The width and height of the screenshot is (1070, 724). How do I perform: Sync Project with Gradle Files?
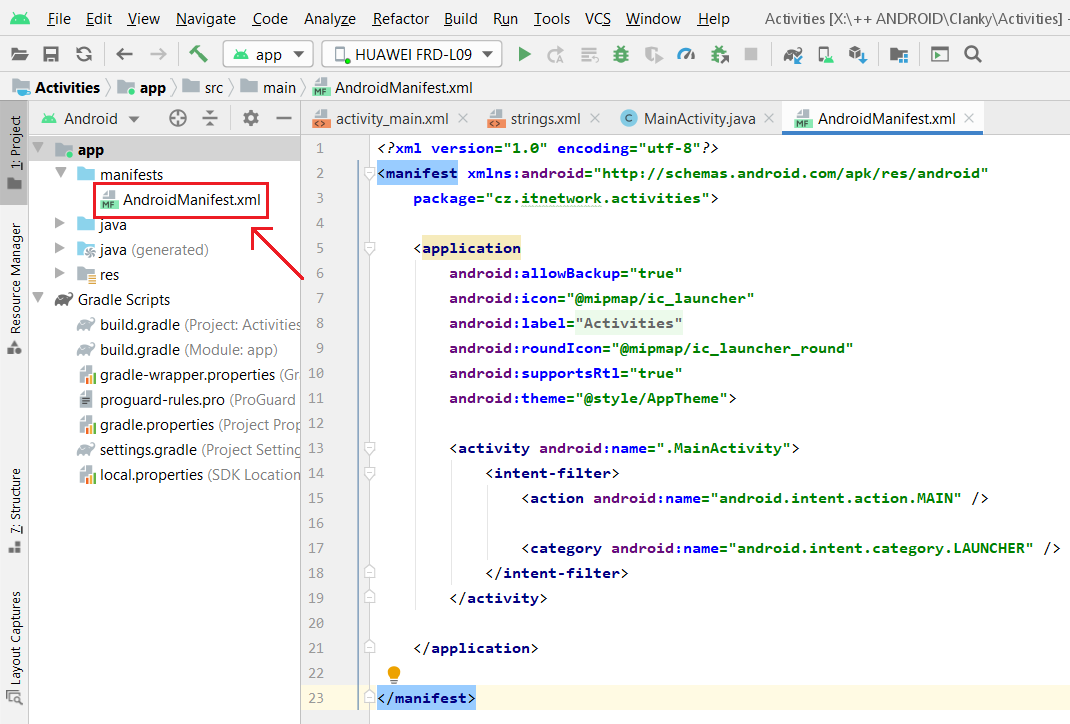point(793,54)
